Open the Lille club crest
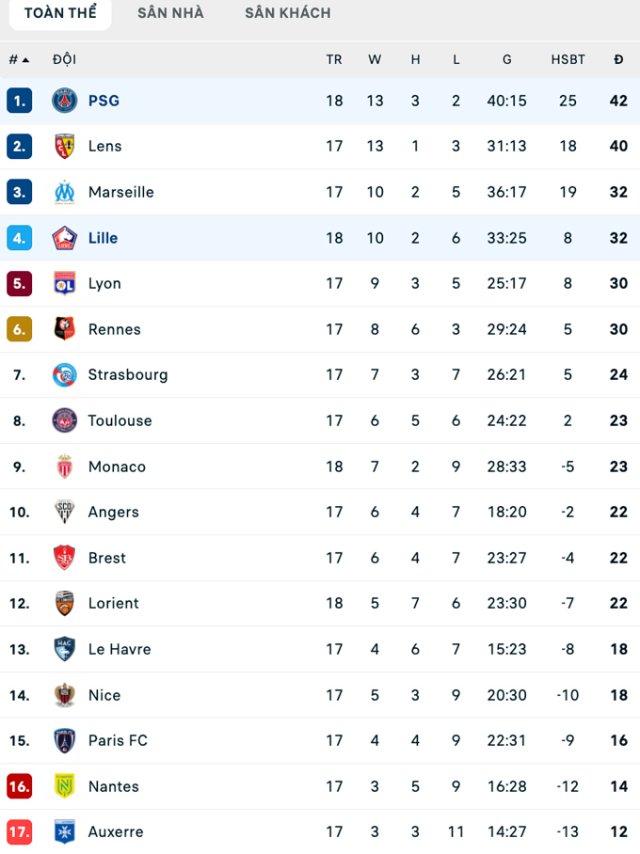640x854 pixels. 64,238
